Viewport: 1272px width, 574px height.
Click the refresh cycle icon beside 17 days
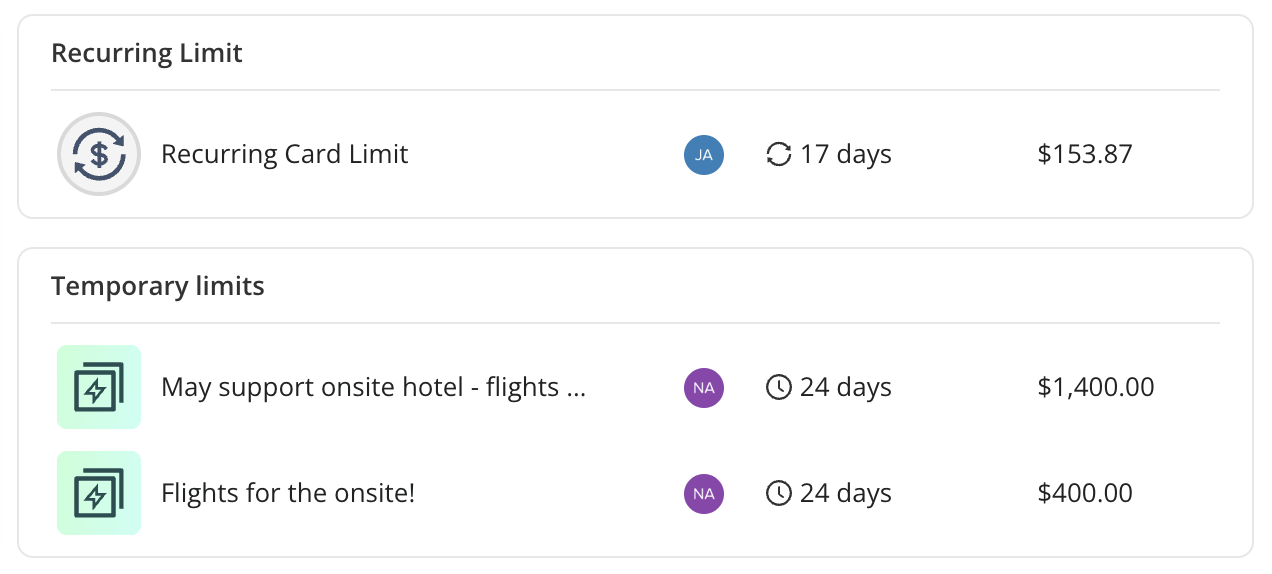779,154
